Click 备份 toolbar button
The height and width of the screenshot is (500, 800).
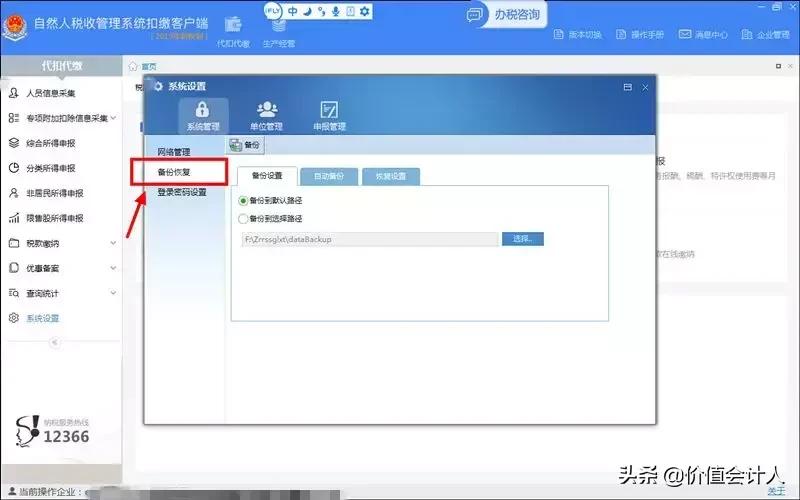point(245,145)
